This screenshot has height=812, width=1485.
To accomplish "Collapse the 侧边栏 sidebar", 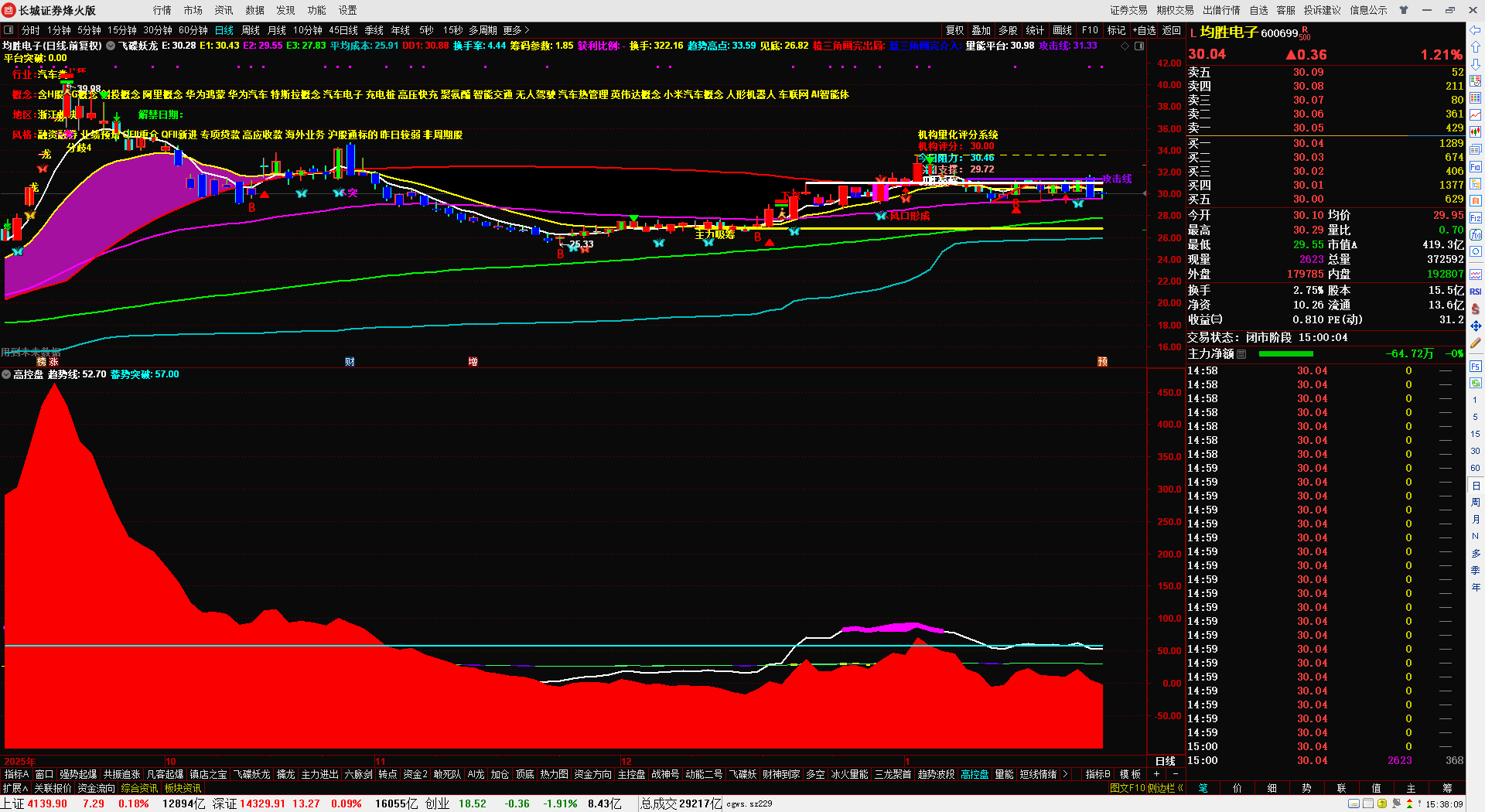I will [x=1166, y=788].
